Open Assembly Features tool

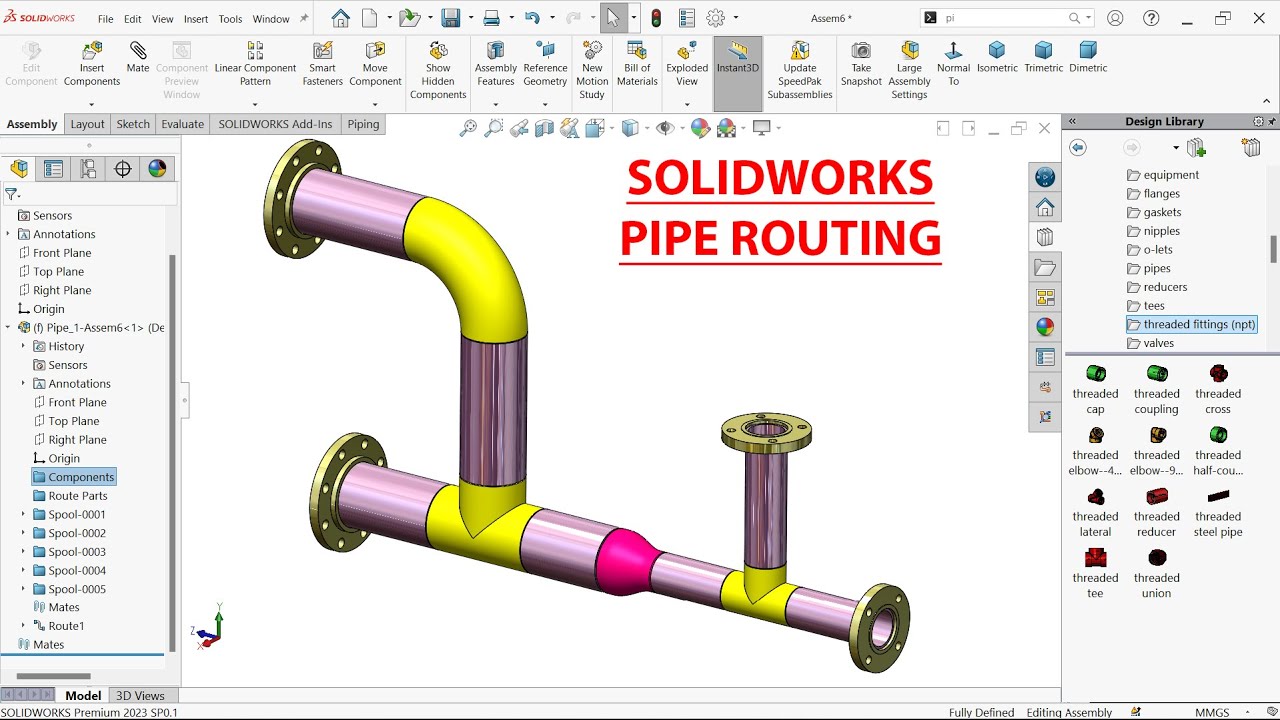(x=496, y=64)
